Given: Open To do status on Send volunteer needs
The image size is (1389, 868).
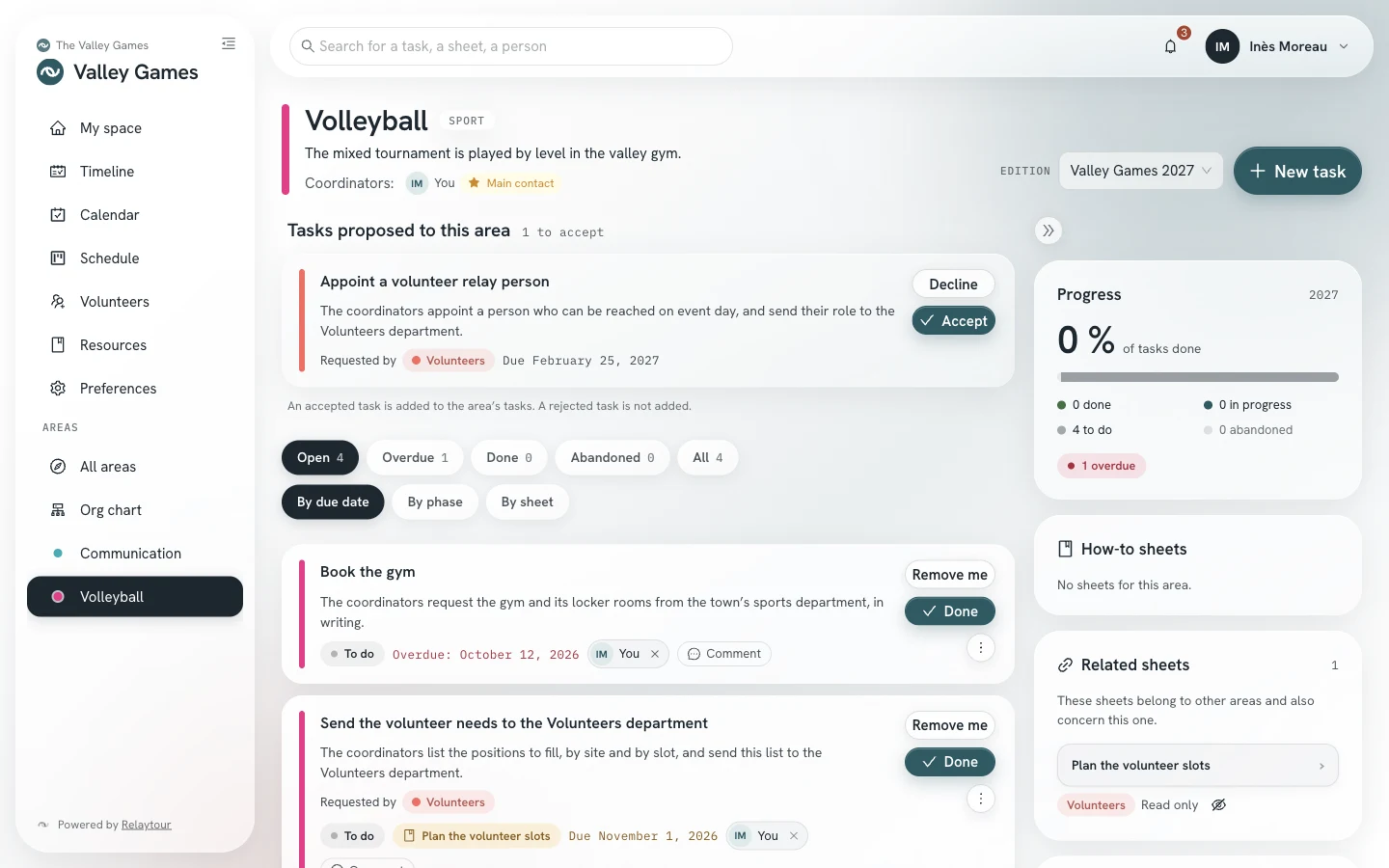Looking at the screenshot, I should (352, 836).
